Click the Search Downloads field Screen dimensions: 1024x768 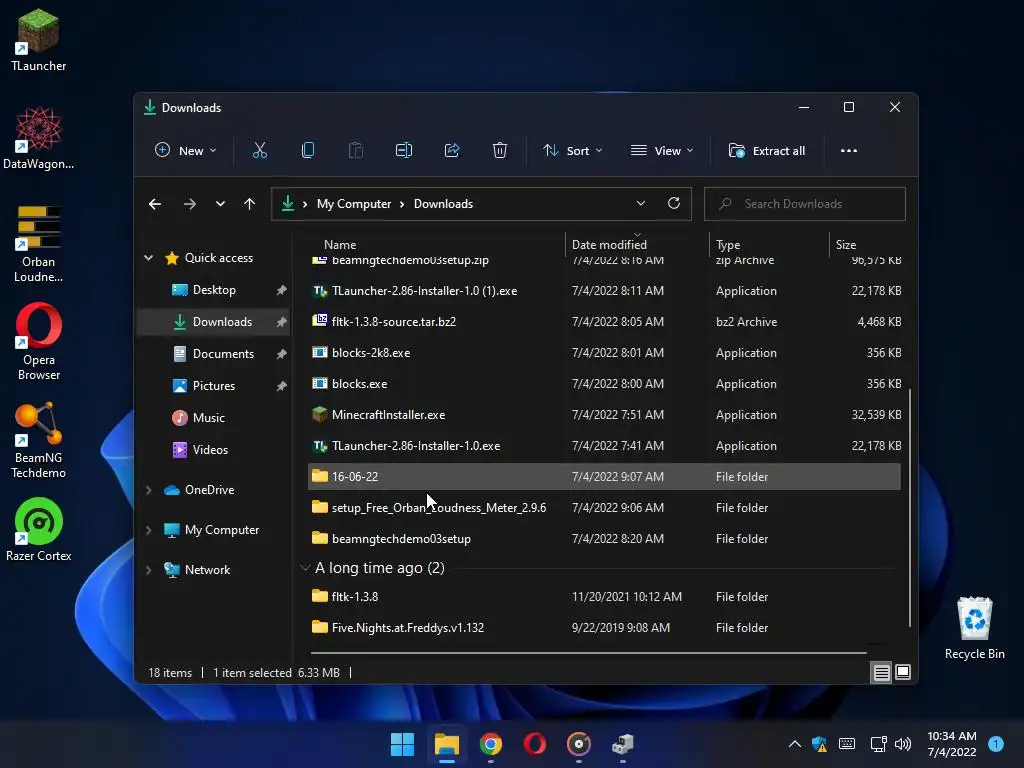pos(805,204)
